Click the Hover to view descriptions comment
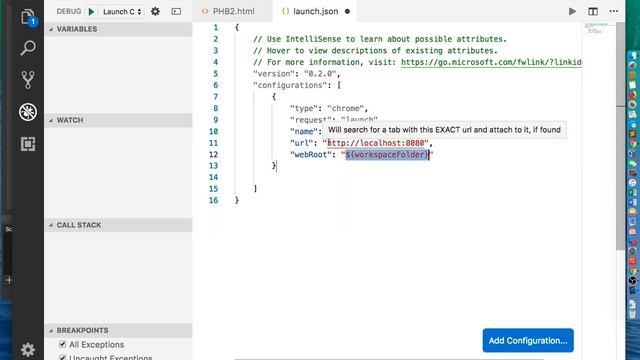Image resolution: width=640 pixels, height=360 pixels. 375,51
